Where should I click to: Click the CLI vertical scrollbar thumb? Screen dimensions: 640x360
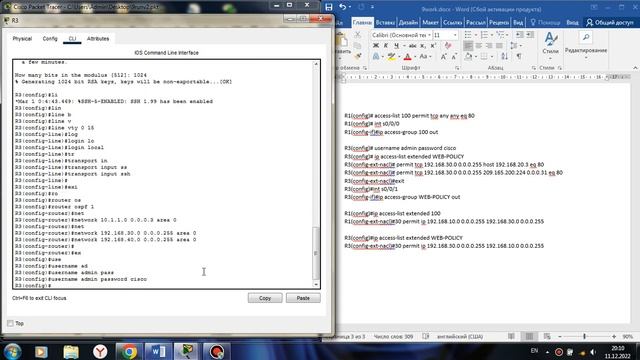pos(316,253)
